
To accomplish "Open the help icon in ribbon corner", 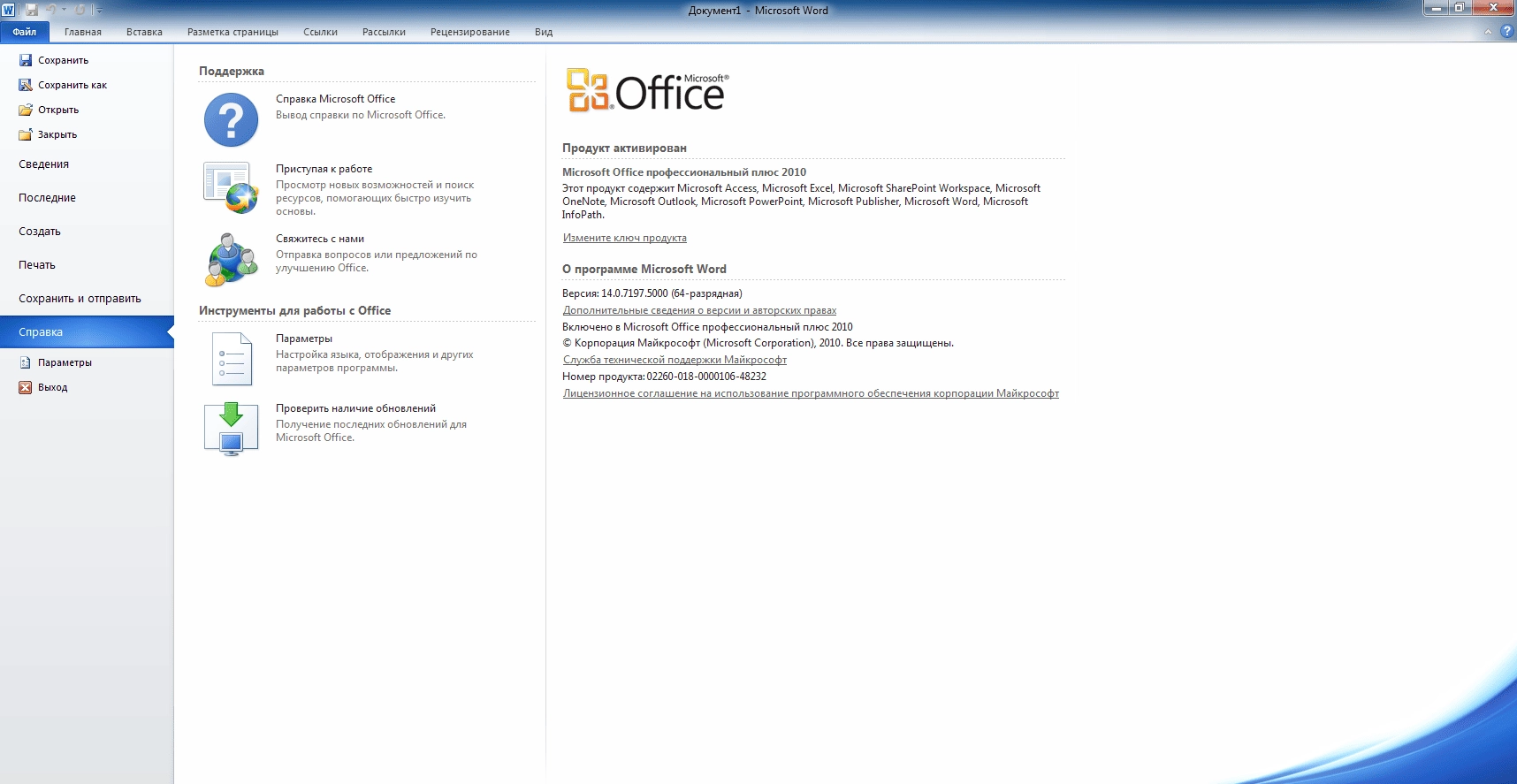I will 1506,31.
